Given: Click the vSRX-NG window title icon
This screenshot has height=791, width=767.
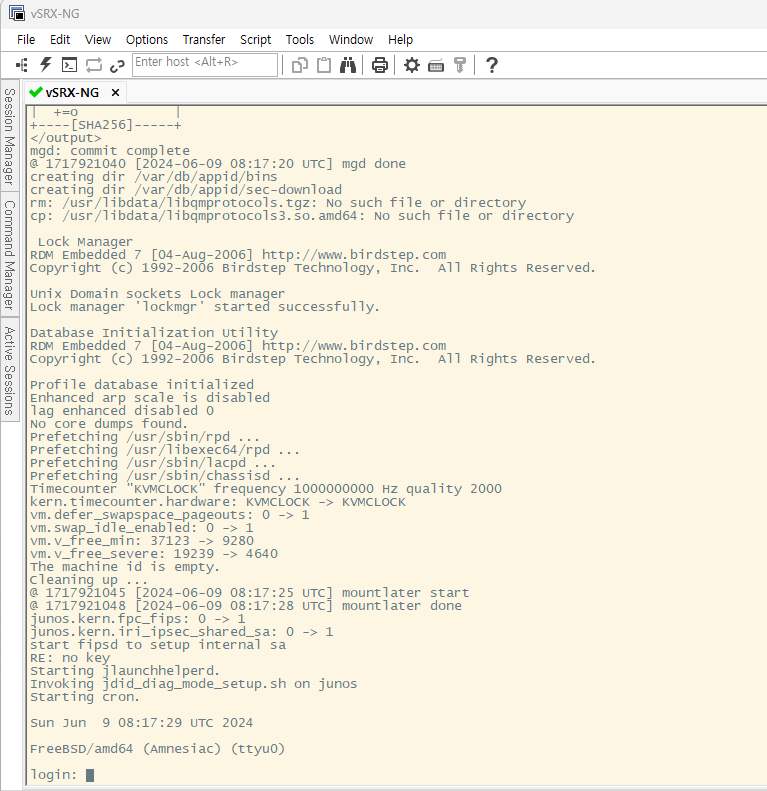Looking at the screenshot, I should pyautogui.click(x=17, y=13).
